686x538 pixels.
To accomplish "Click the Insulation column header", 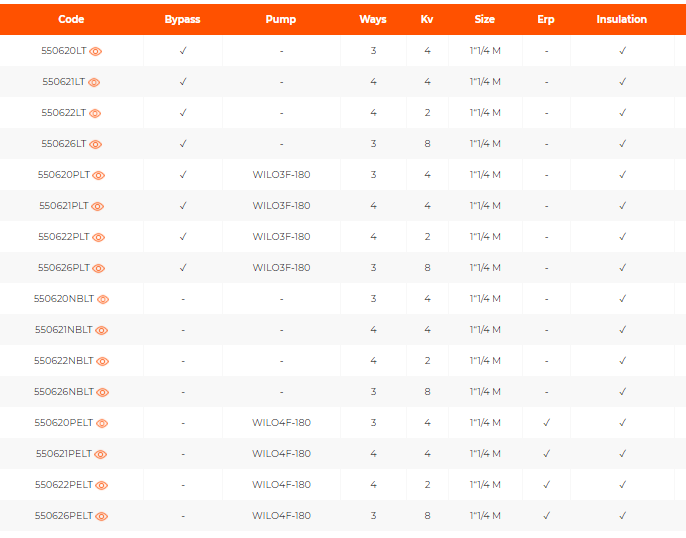I will click(x=621, y=19).
